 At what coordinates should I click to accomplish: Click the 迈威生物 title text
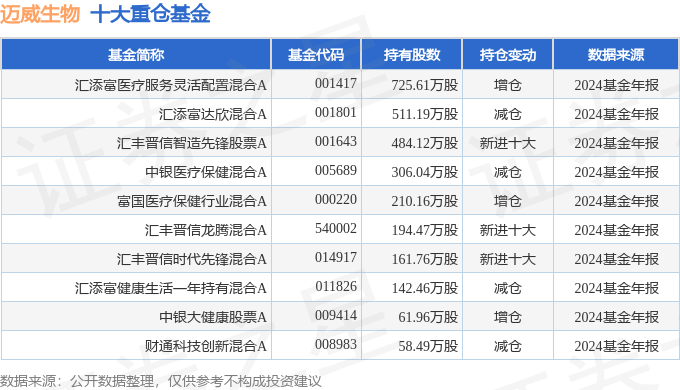click(x=40, y=13)
